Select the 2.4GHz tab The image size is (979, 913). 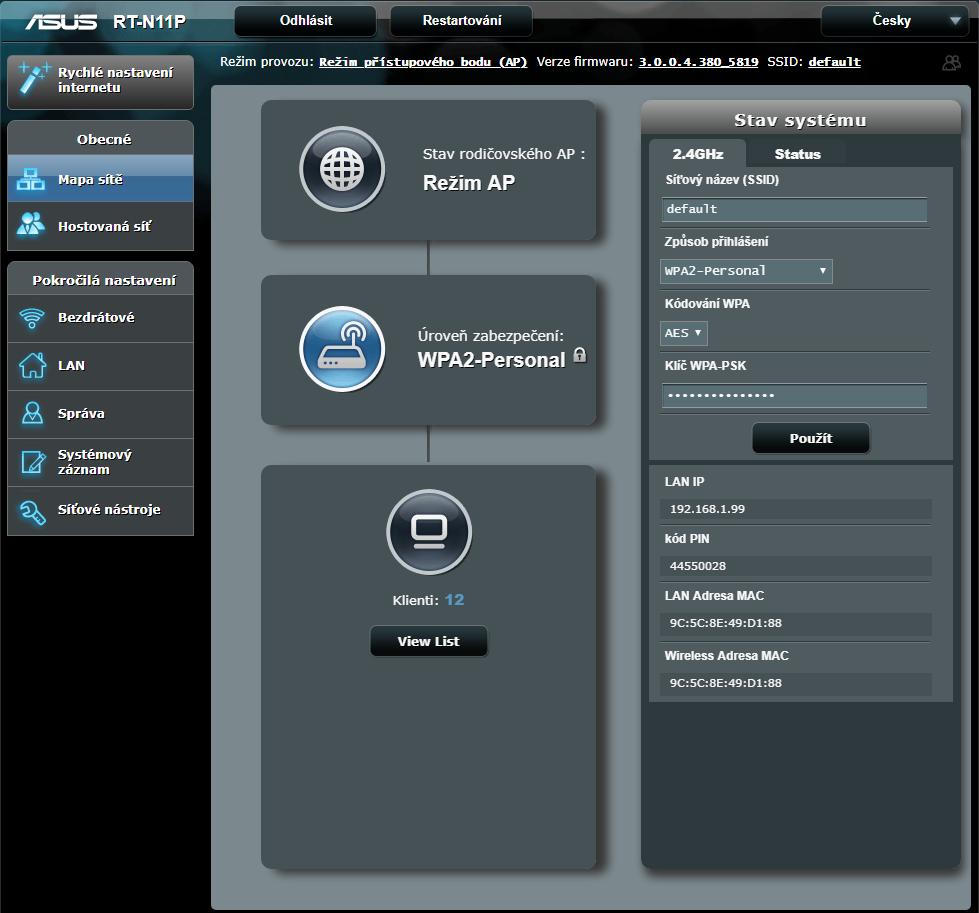pos(697,154)
